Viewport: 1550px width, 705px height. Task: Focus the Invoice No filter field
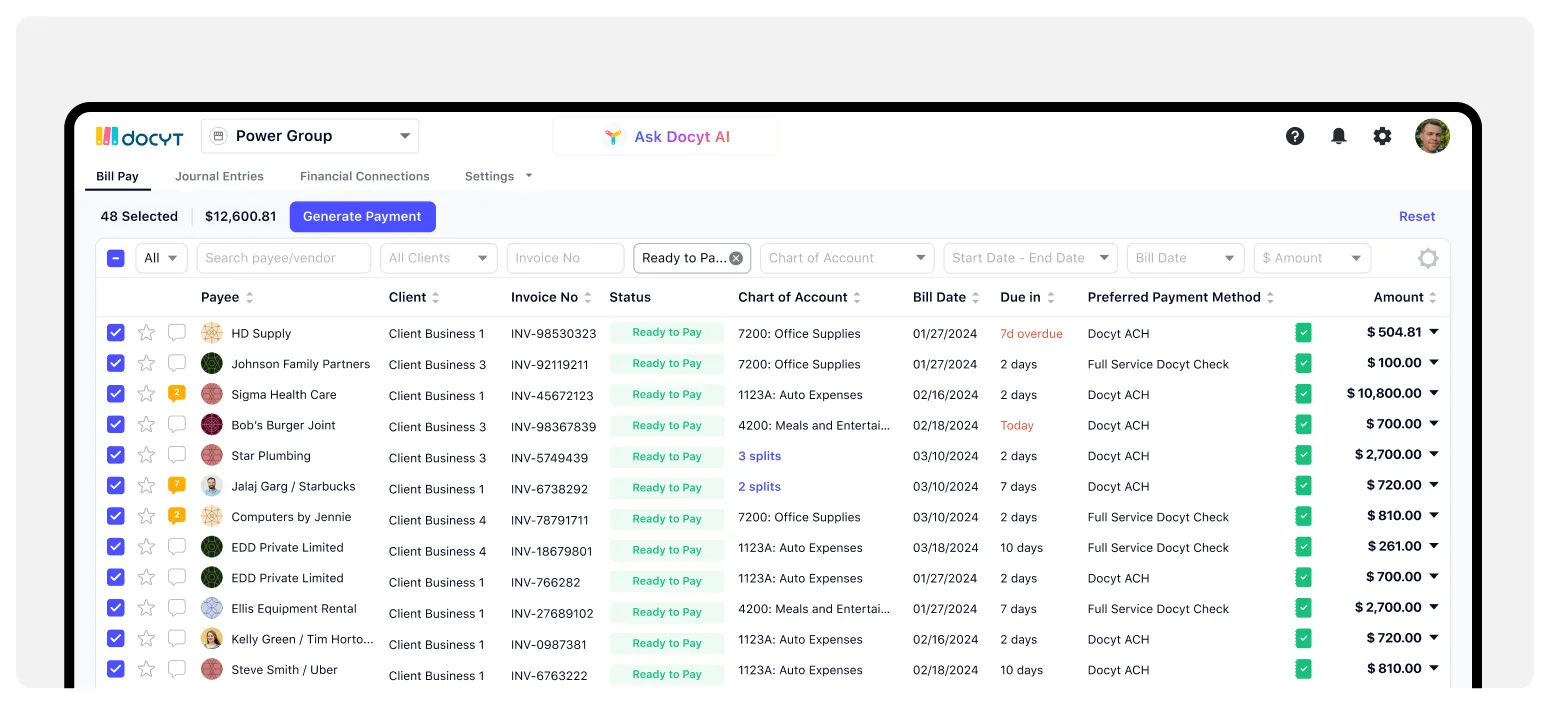[565, 258]
